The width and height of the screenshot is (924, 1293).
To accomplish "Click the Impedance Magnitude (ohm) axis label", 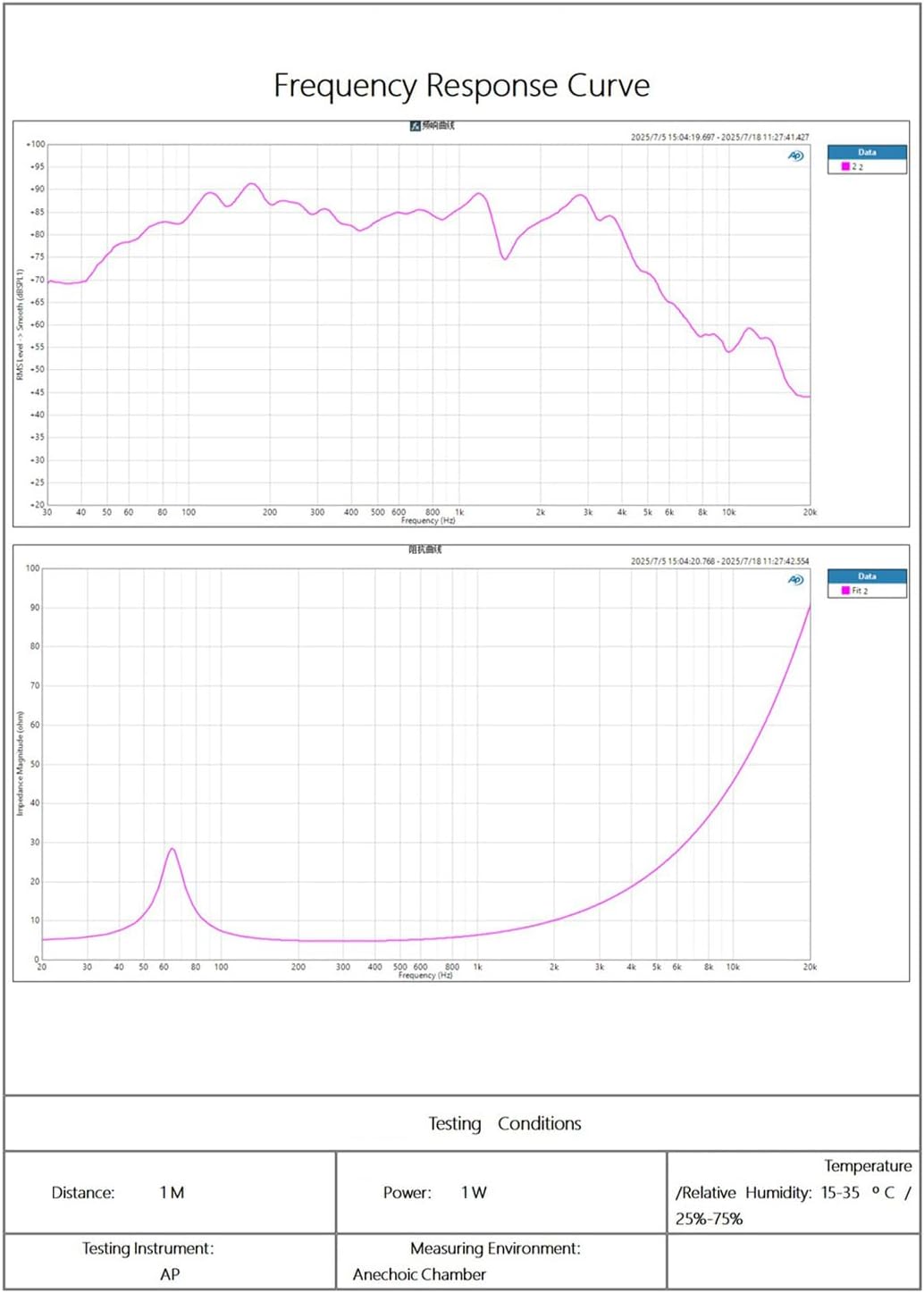I will tap(20, 763).
